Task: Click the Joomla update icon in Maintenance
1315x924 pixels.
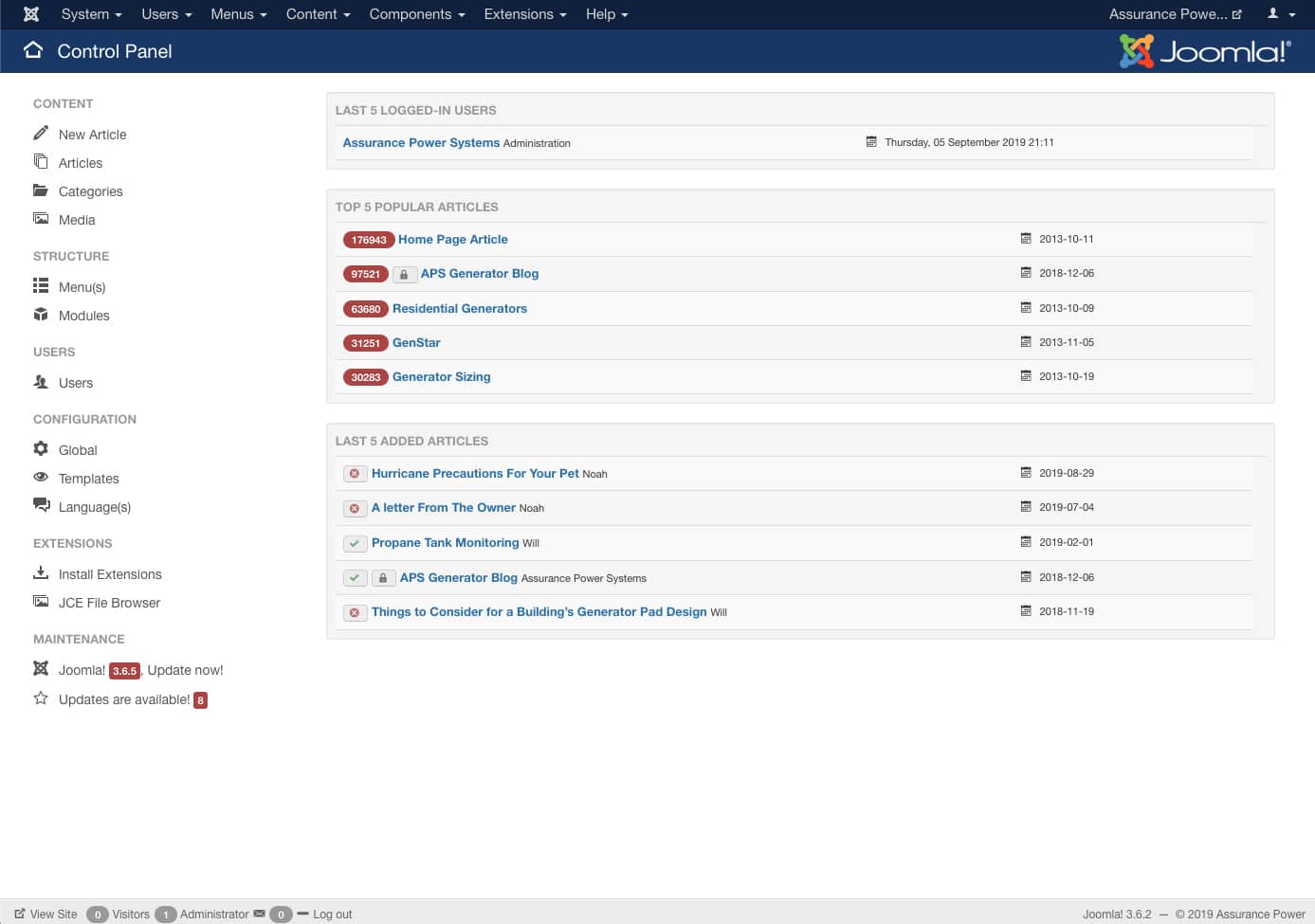Action: [41, 668]
